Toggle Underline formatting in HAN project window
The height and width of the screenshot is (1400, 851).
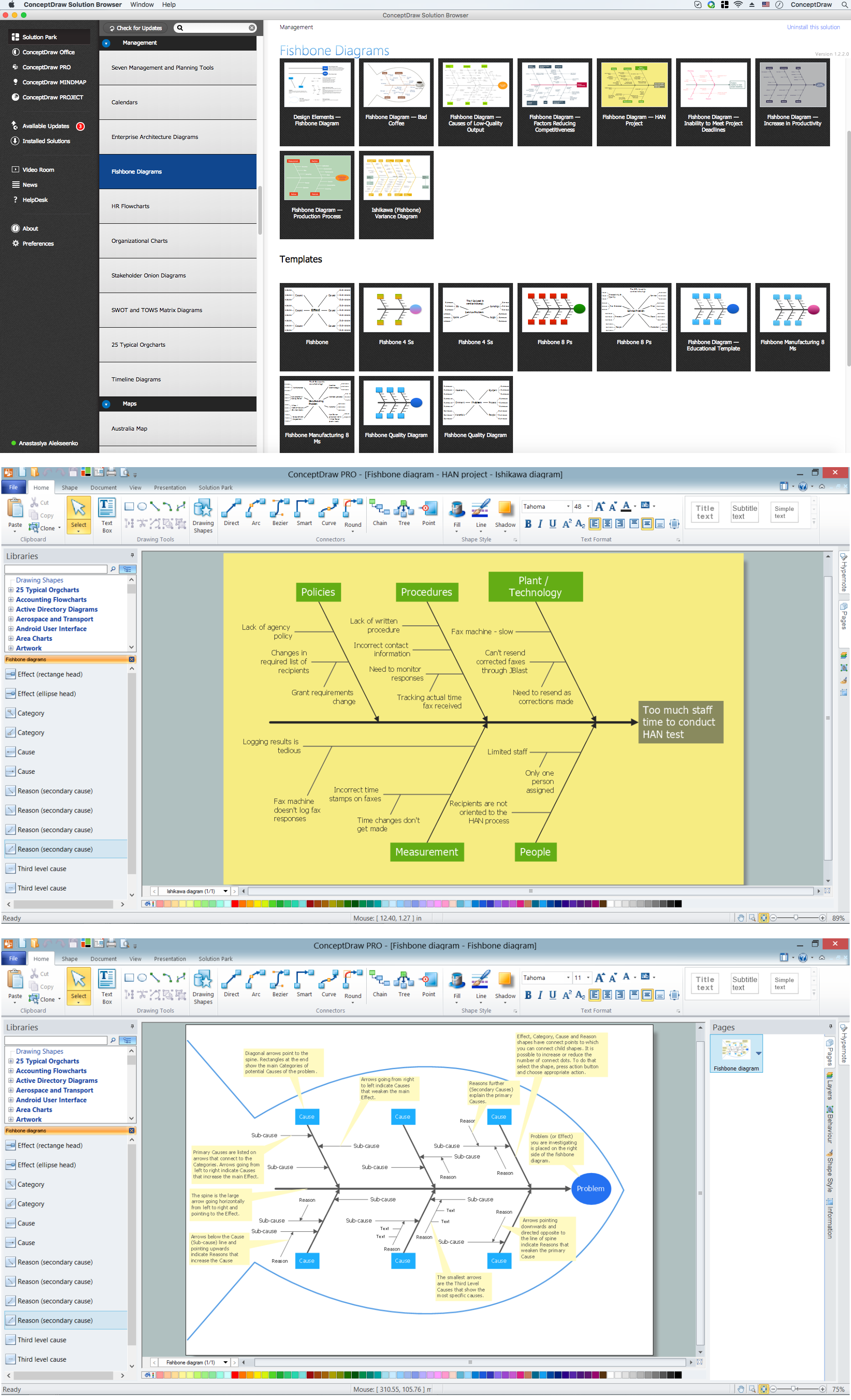pos(553,523)
